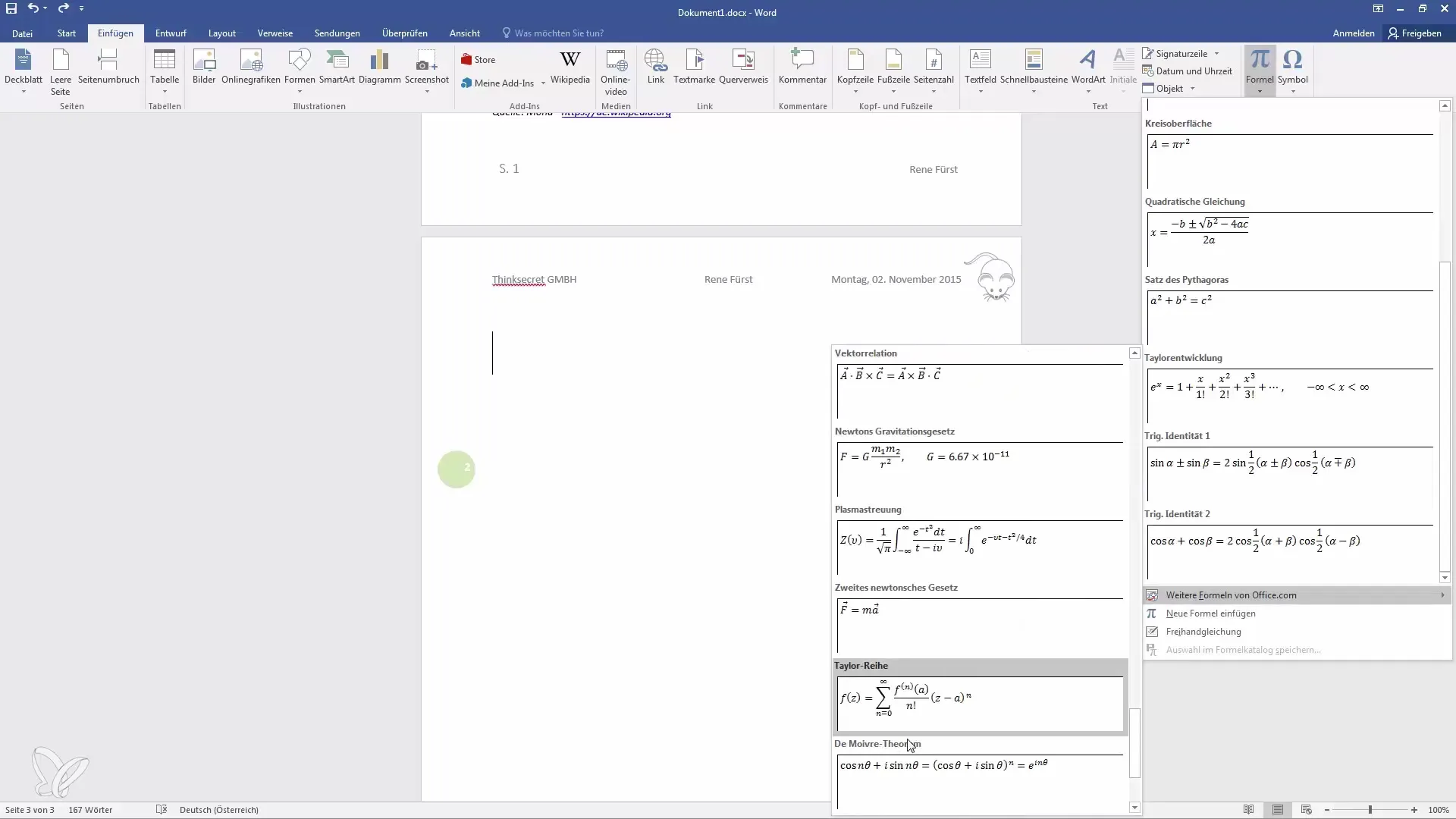Open the Seitenzahl page number menu
This screenshot has width=1456, height=819.
coord(934,72)
